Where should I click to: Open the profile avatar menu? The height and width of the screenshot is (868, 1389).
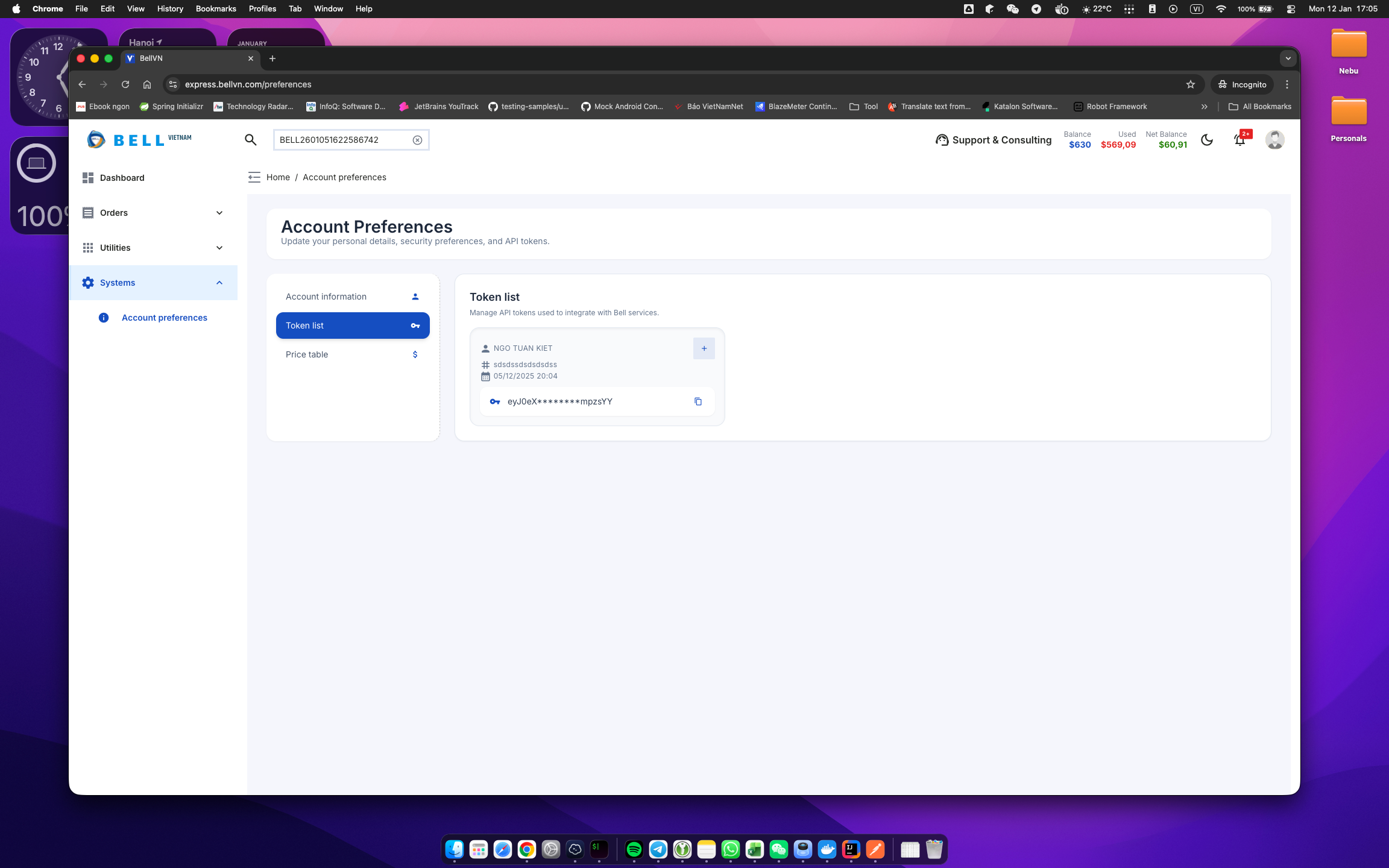pos(1275,140)
